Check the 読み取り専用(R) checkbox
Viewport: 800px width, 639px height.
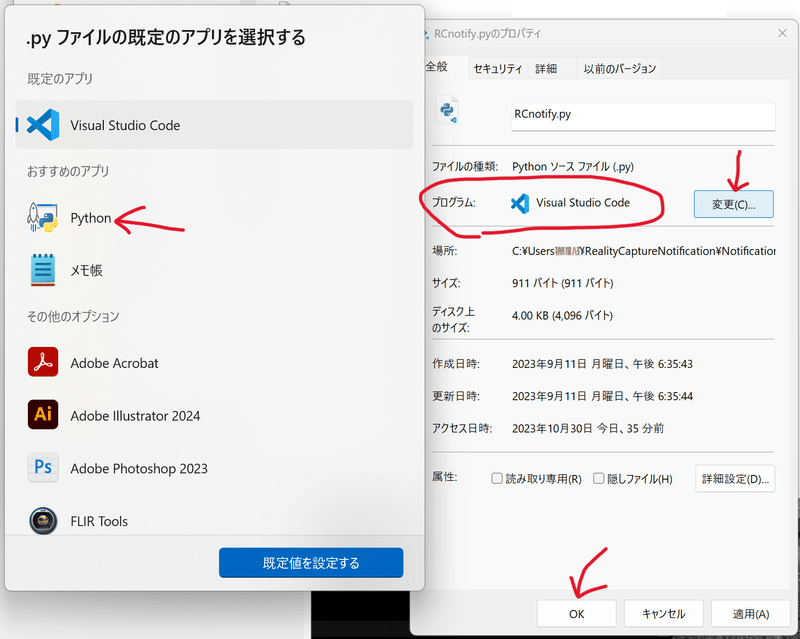[x=496, y=478]
